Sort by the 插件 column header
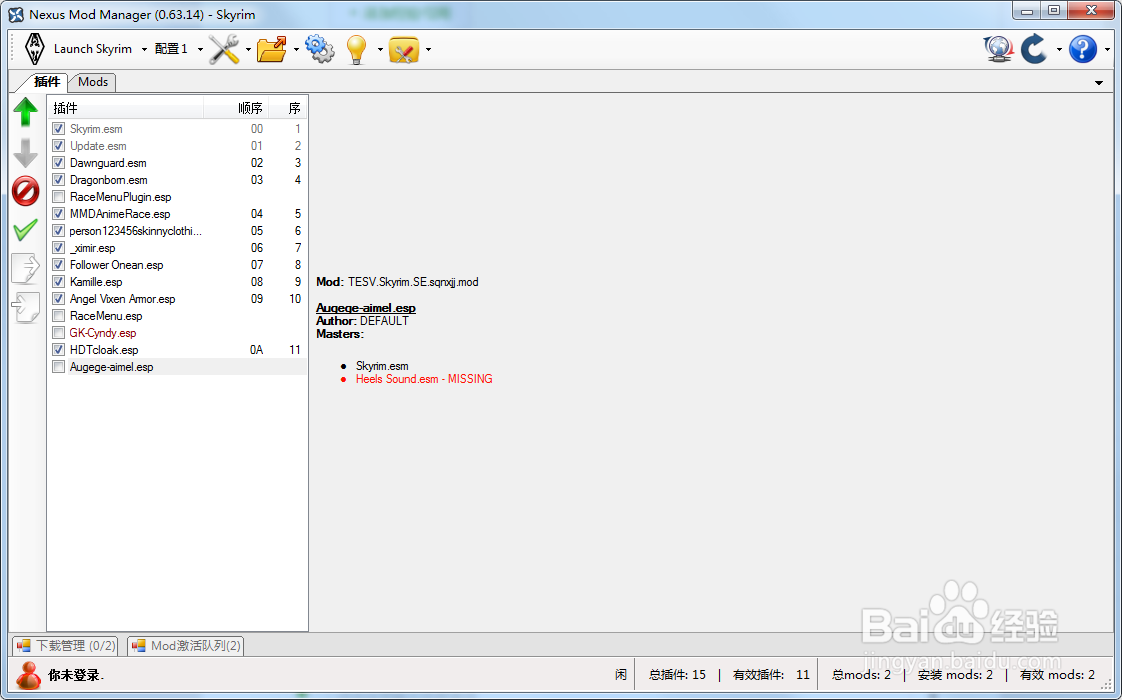 [126, 108]
